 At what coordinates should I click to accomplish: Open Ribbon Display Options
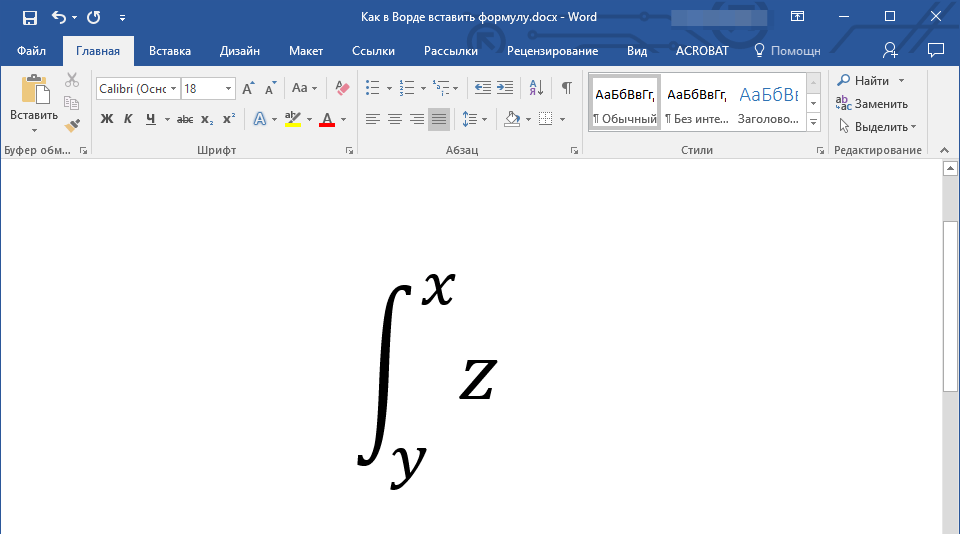pyautogui.click(x=797, y=17)
